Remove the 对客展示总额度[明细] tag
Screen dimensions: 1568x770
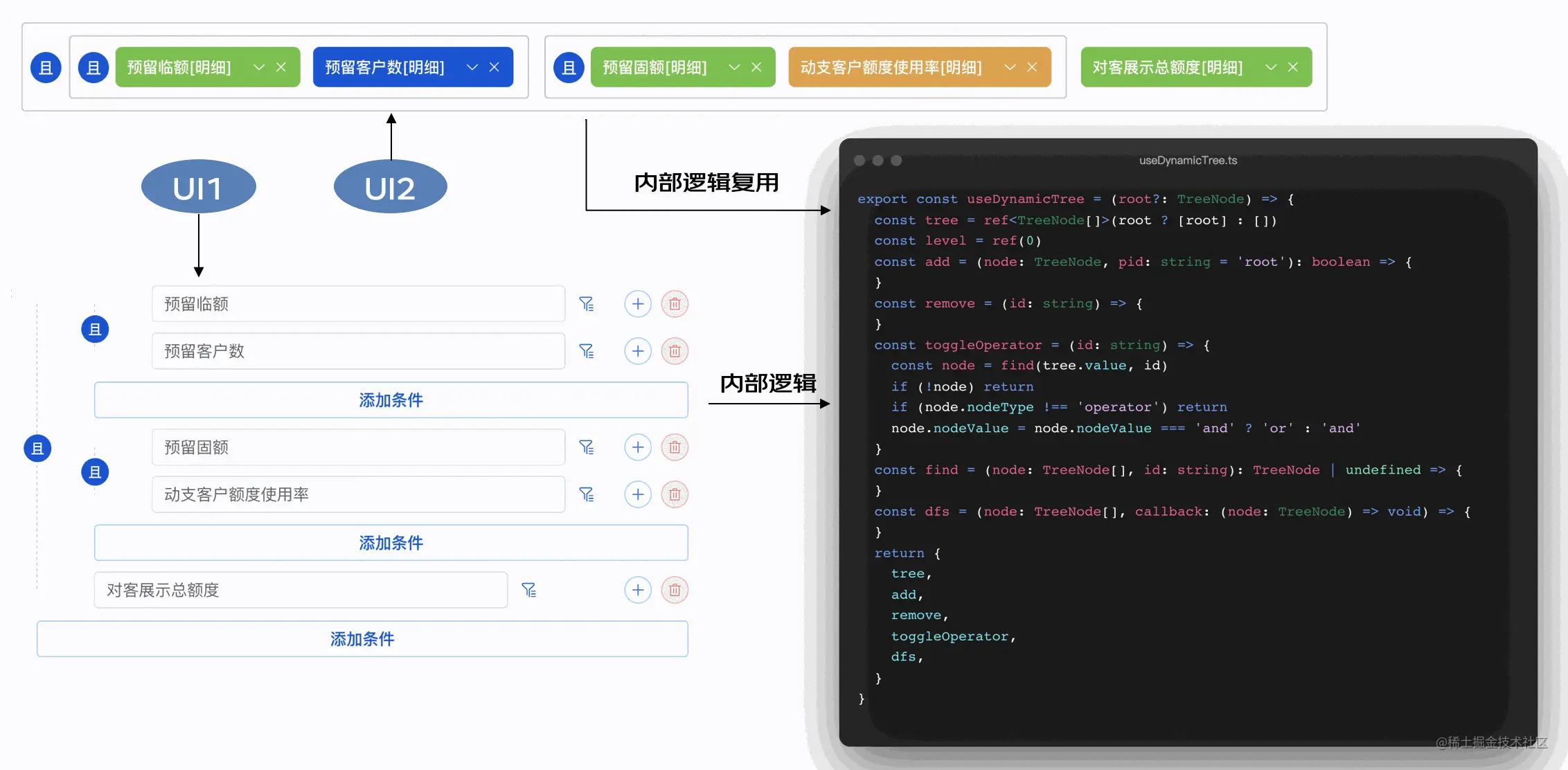click(x=1293, y=67)
